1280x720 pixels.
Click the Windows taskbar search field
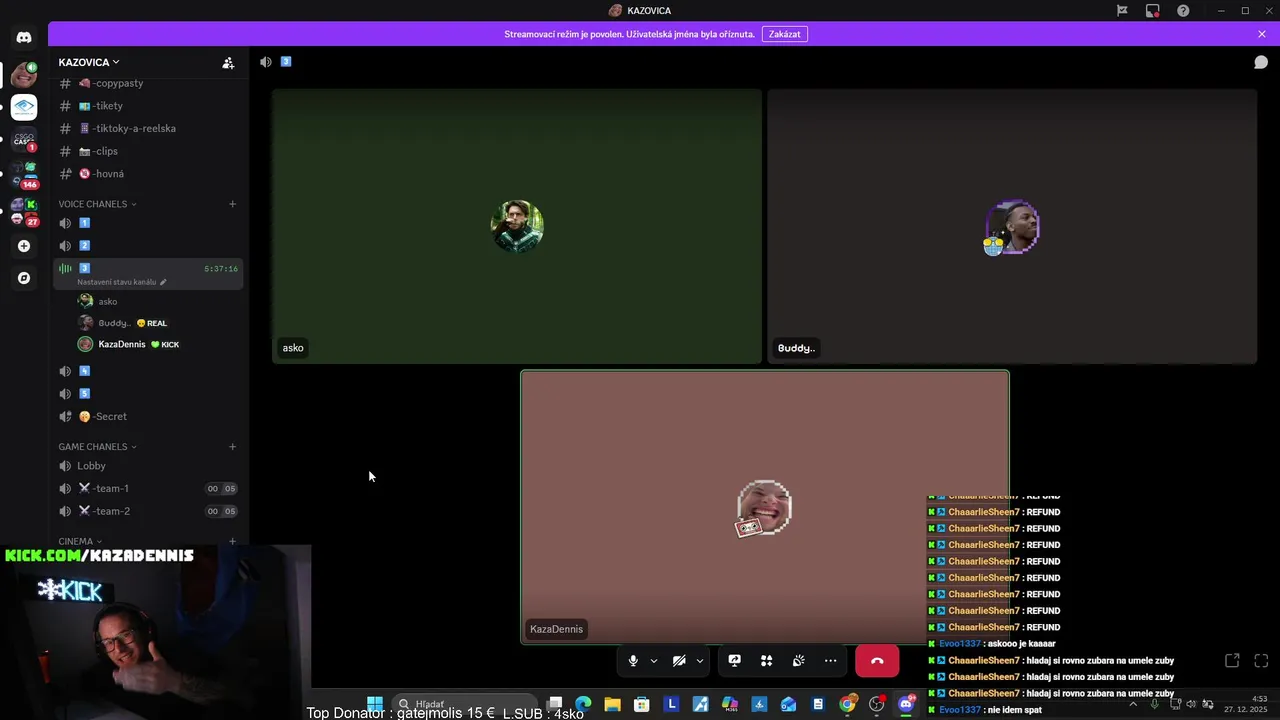(x=465, y=704)
